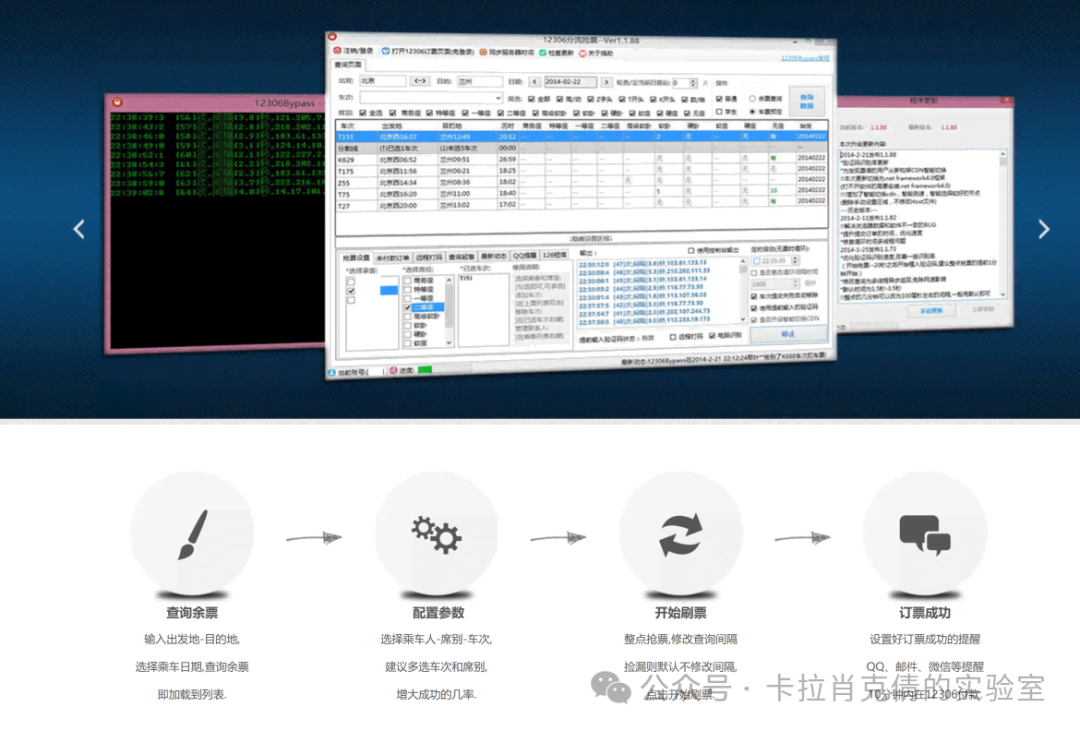Open 12306 booking page from the toolbar

point(385,51)
